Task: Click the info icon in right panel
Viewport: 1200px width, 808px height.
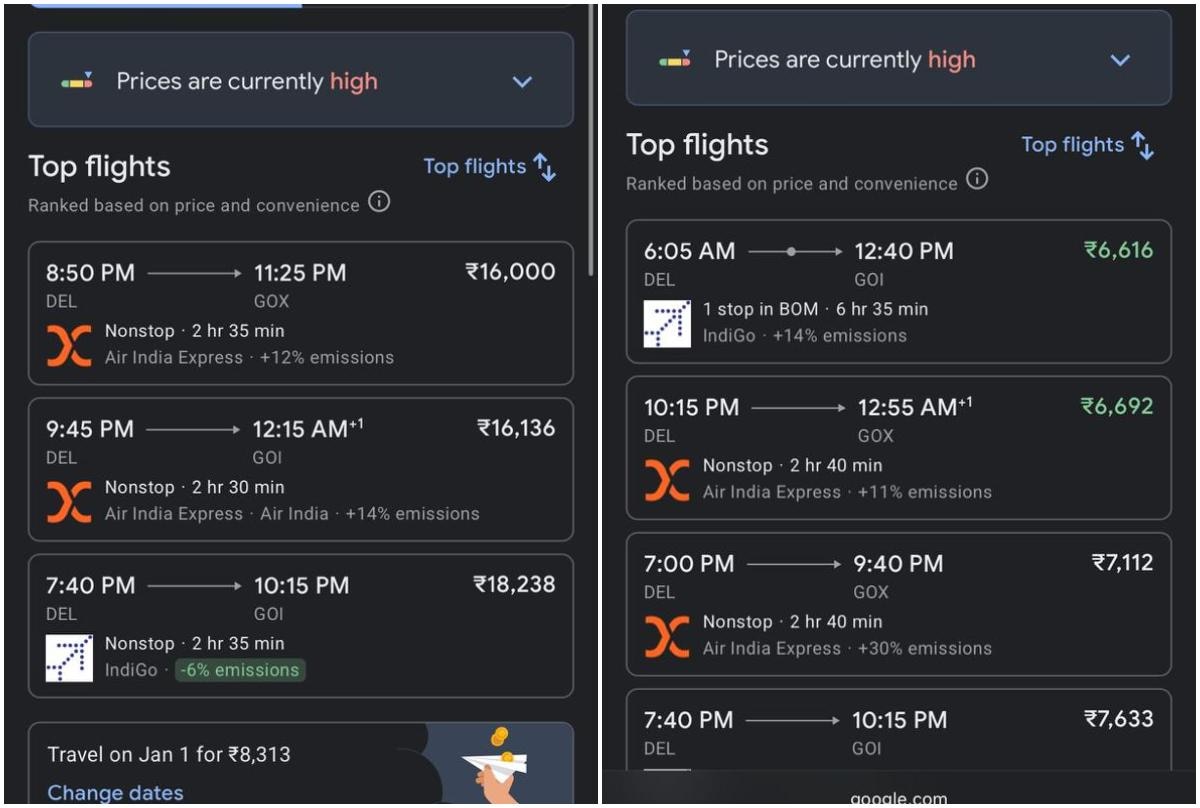Action: (x=977, y=180)
